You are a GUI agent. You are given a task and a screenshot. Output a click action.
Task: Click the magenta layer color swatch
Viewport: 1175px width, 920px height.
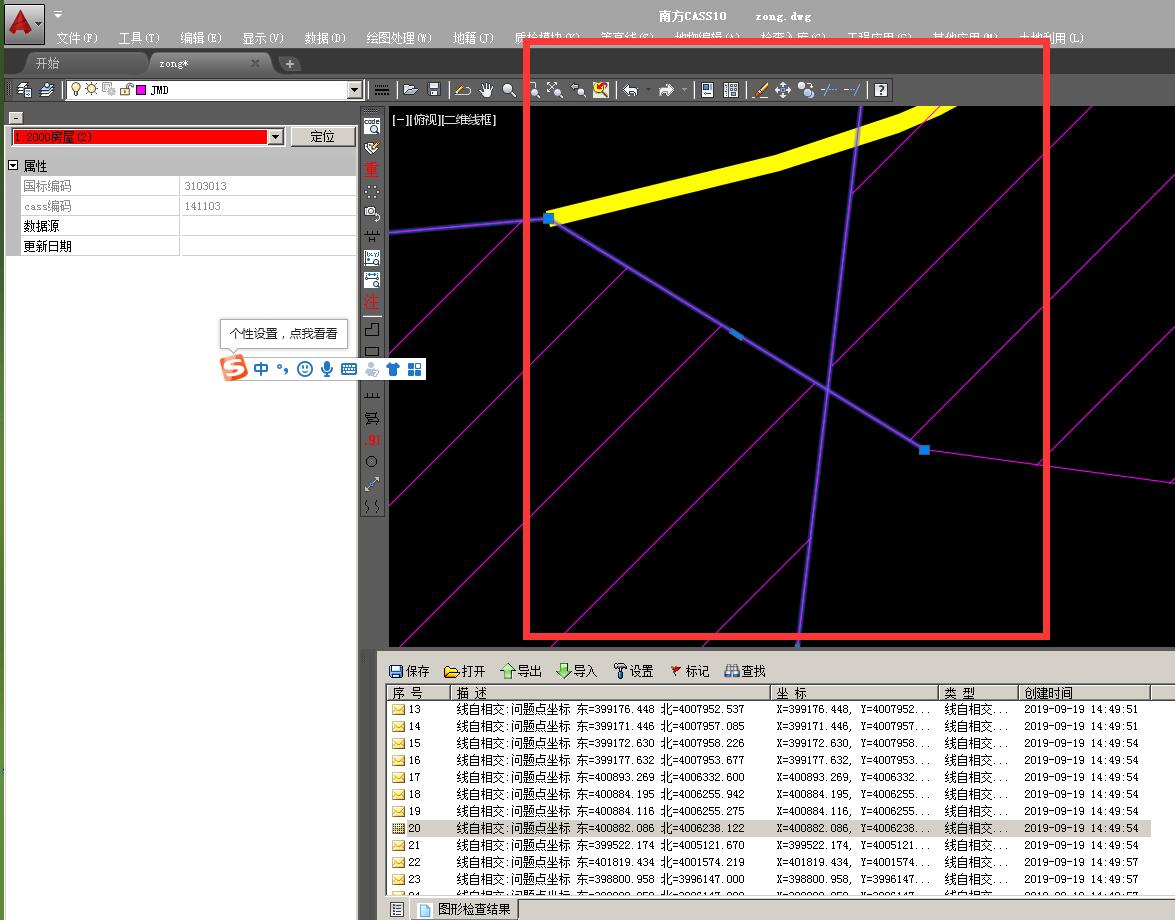(141, 90)
